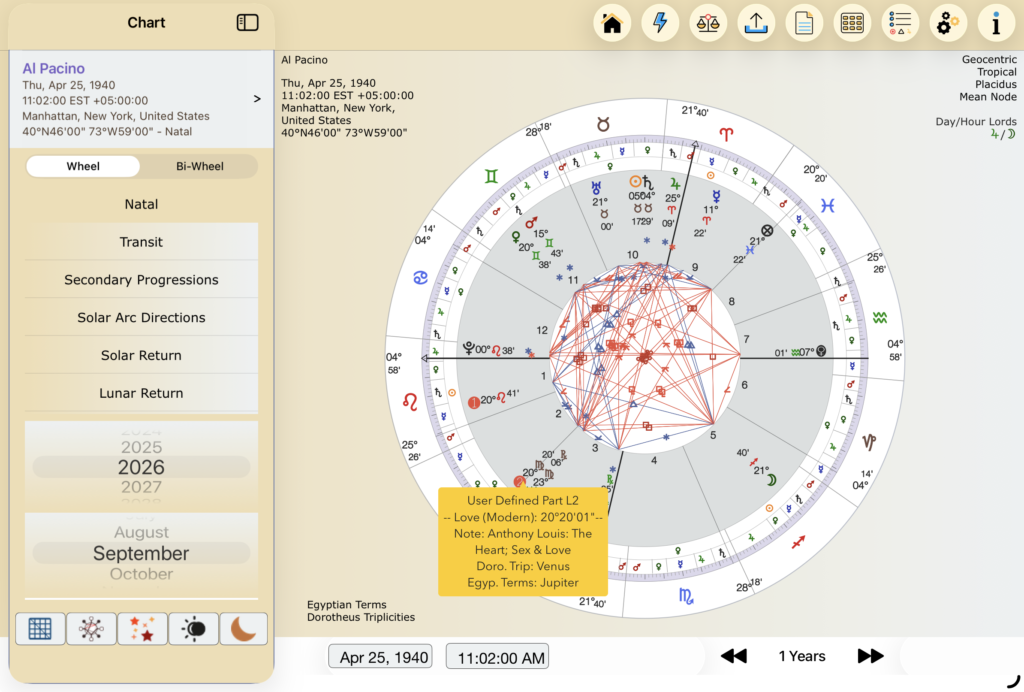Open the aspect lines web icon
Image resolution: width=1024 pixels, height=692 pixels.
91,629
